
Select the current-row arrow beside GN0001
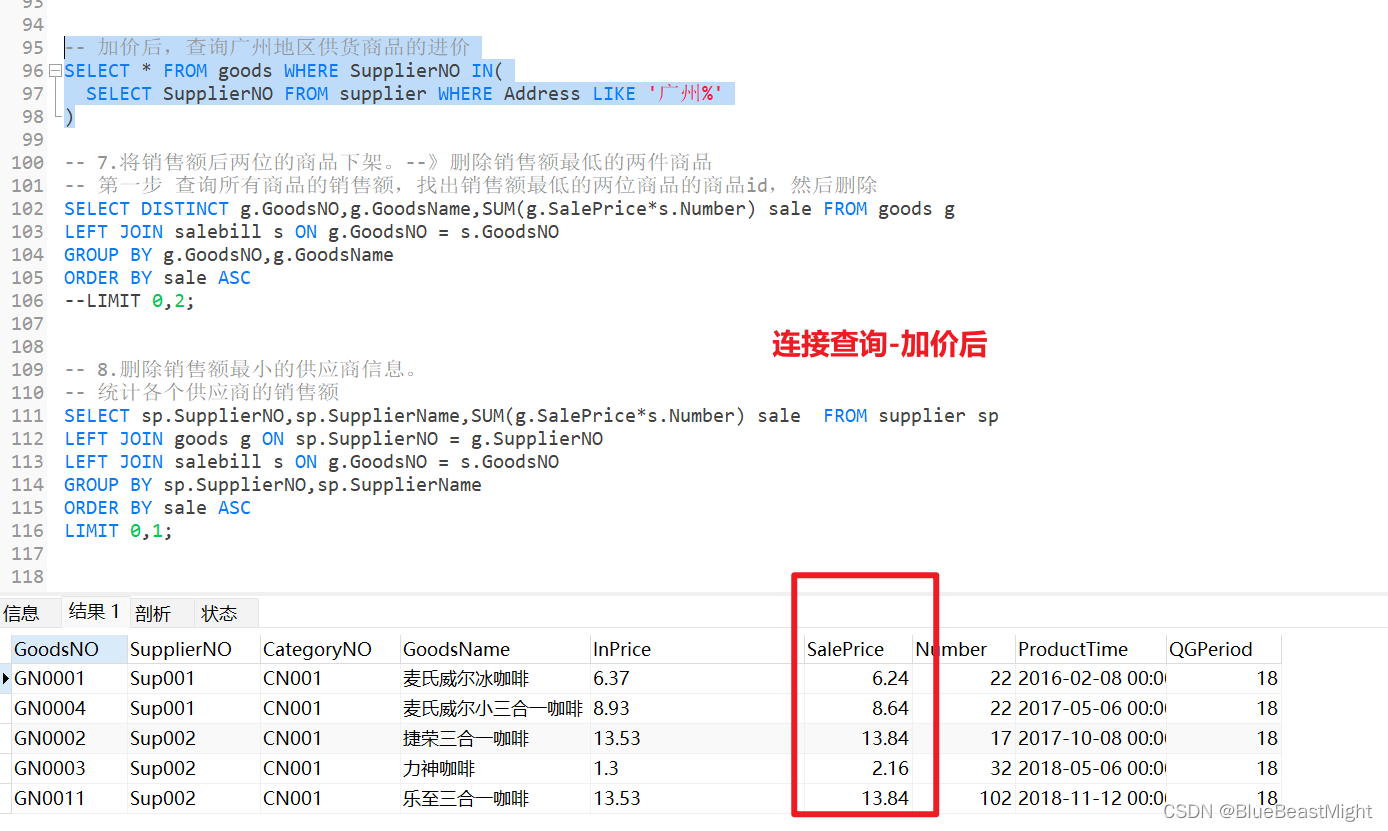pos(6,679)
